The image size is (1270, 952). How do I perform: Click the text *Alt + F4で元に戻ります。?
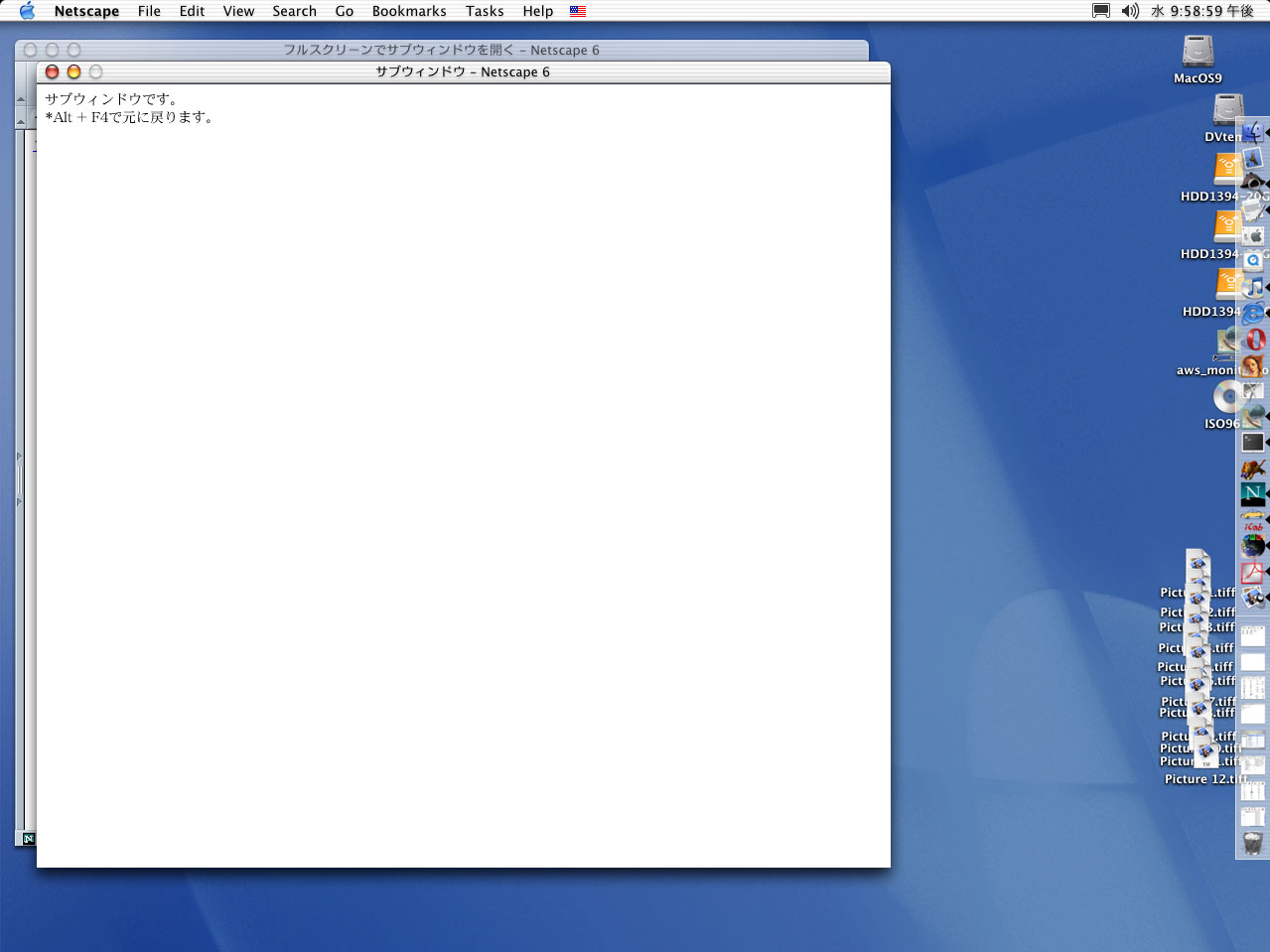click(x=130, y=117)
